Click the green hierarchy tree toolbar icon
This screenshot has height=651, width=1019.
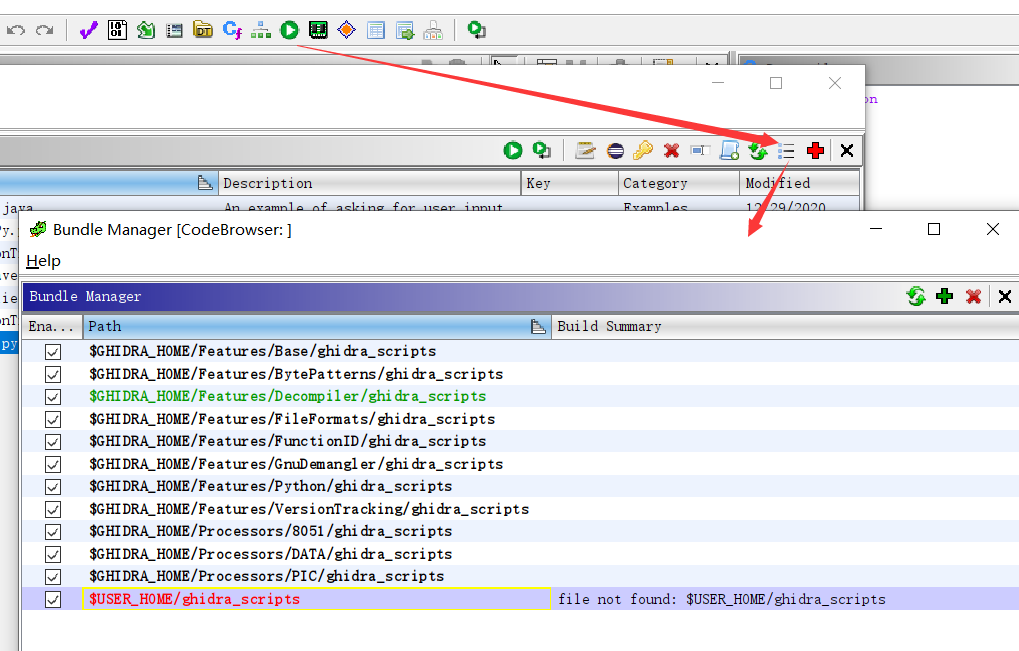pos(261,30)
